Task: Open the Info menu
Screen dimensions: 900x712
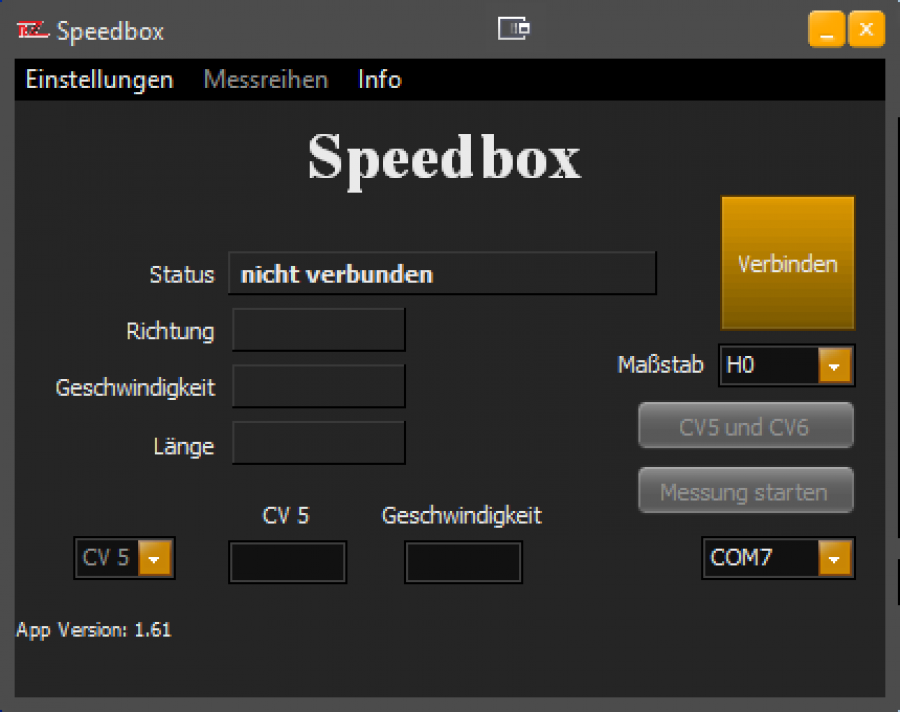Action: point(379,79)
